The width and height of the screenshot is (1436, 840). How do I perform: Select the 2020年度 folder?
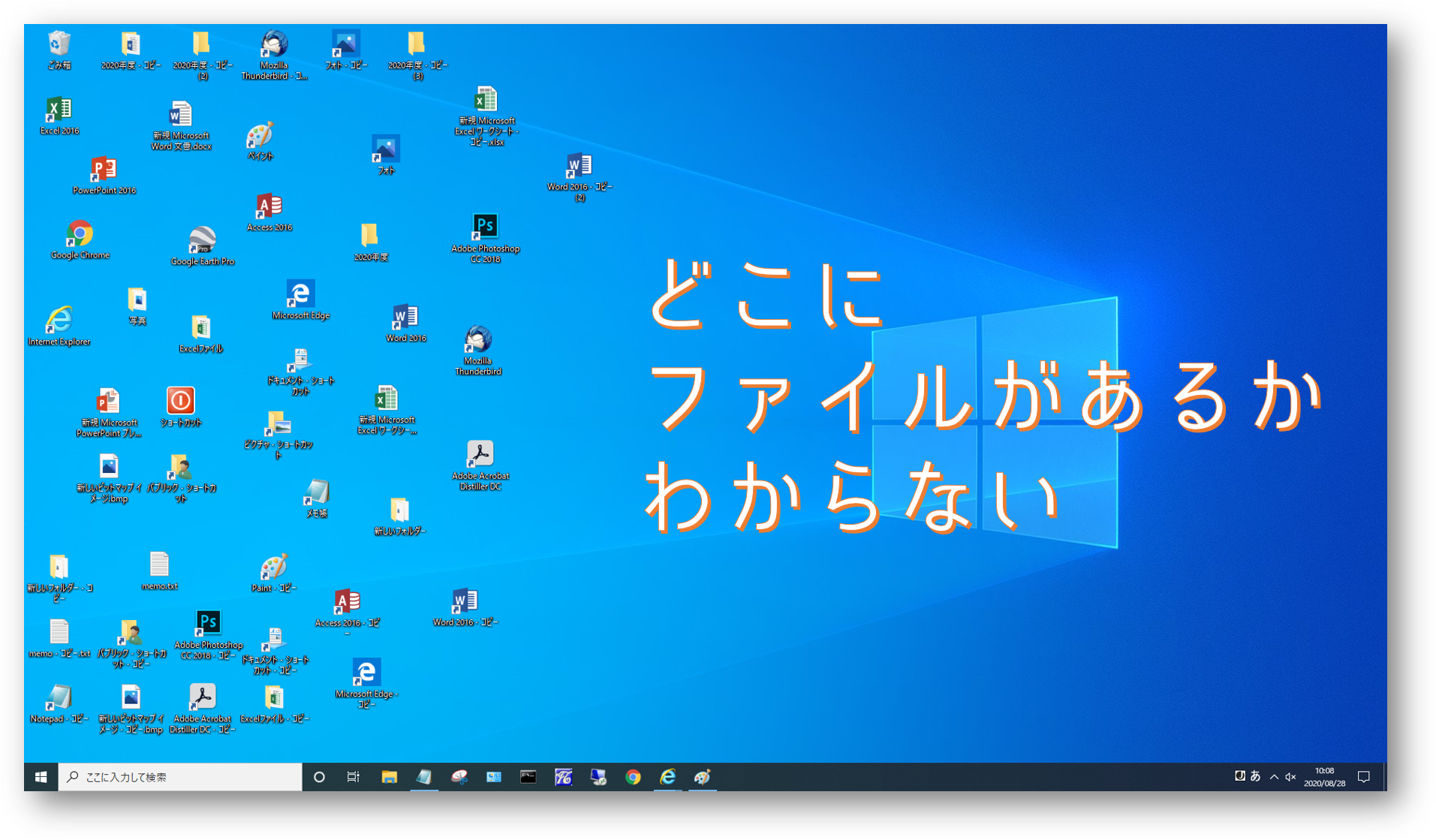(x=370, y=242)
